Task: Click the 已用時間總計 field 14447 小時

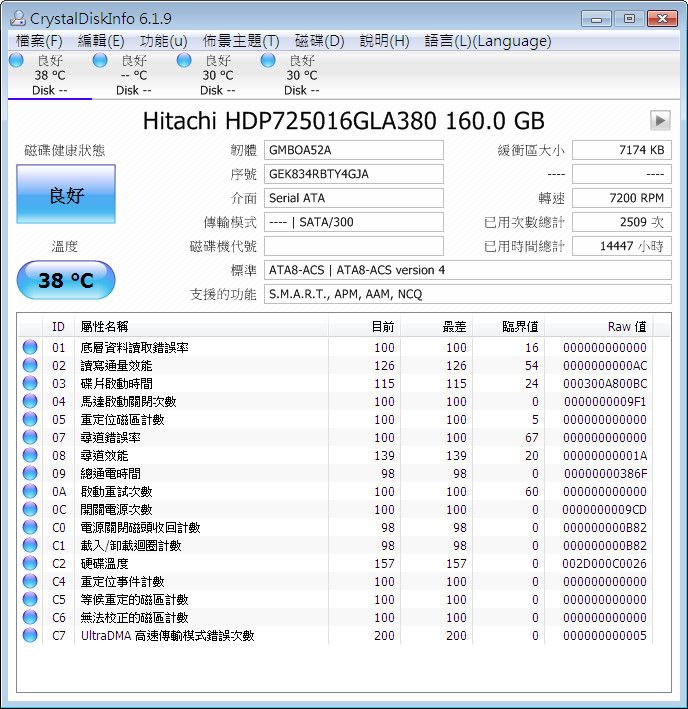Action: [x=622, y=246]
